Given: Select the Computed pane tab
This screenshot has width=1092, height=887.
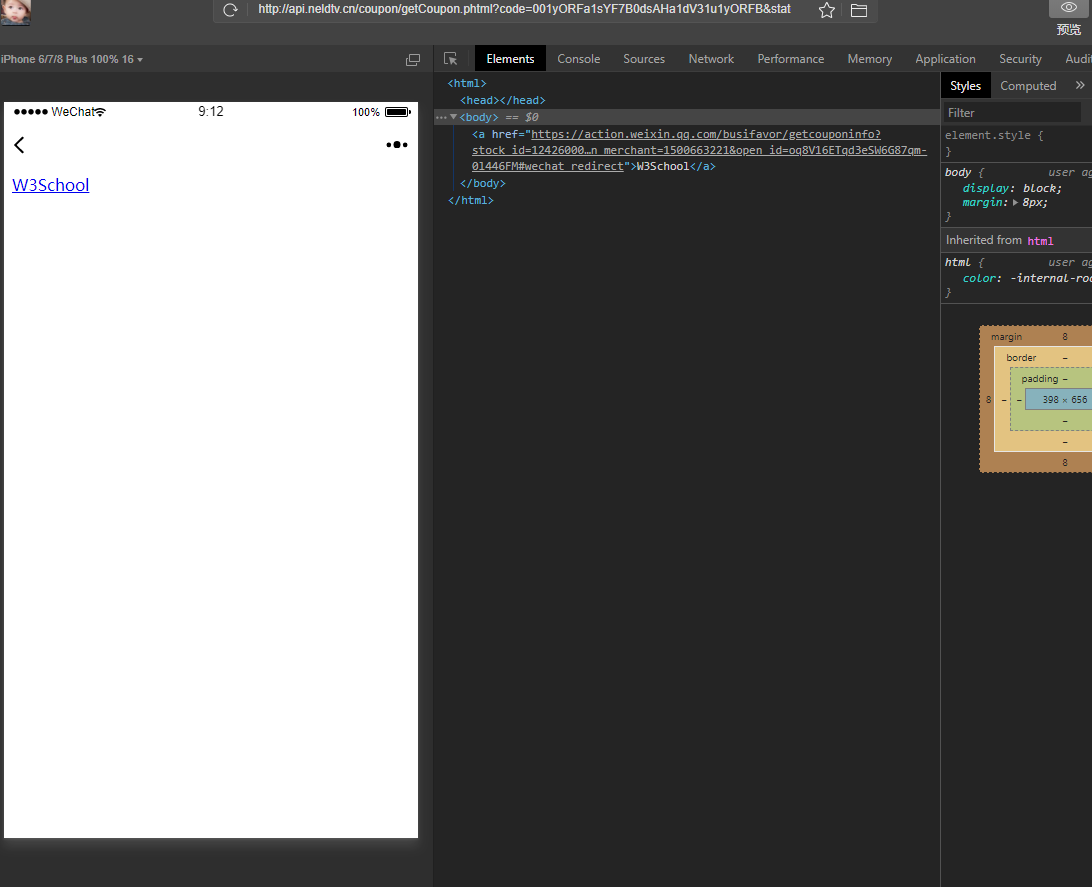Looking at the screenshot, I should click(1028, 86).
